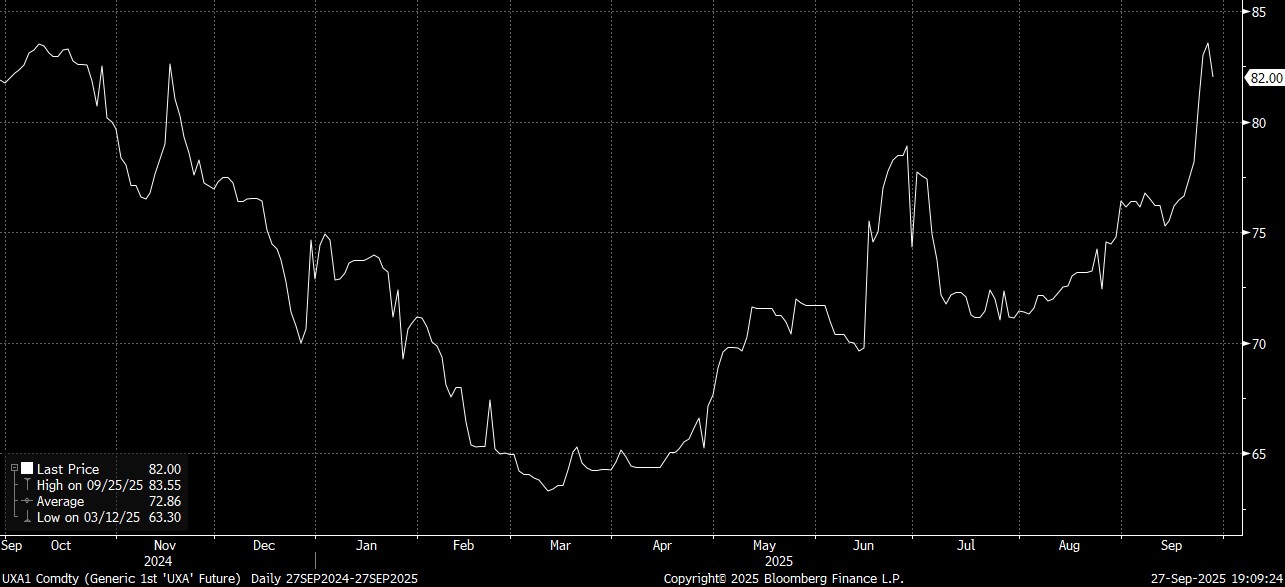Click the Jul label on date axis
Screen dimensions: 1285x587
(x=966, y=546)
